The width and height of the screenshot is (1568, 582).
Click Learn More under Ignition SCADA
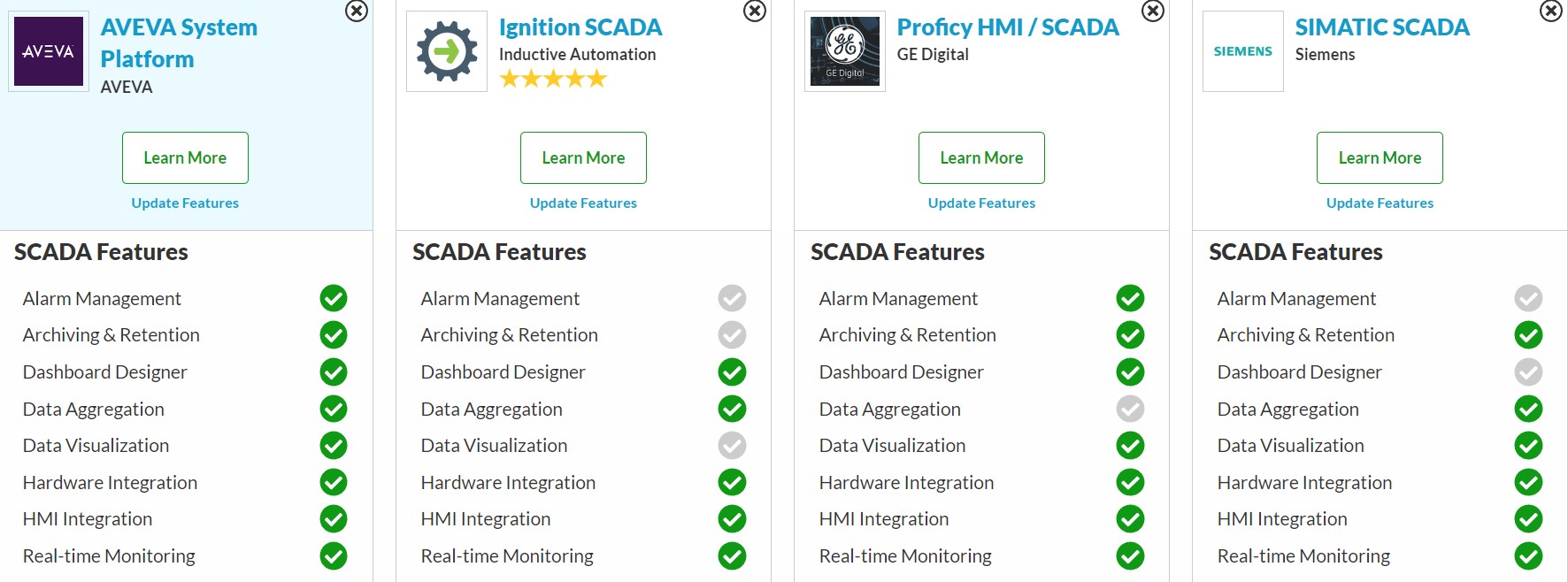click(x=583, y=157)
